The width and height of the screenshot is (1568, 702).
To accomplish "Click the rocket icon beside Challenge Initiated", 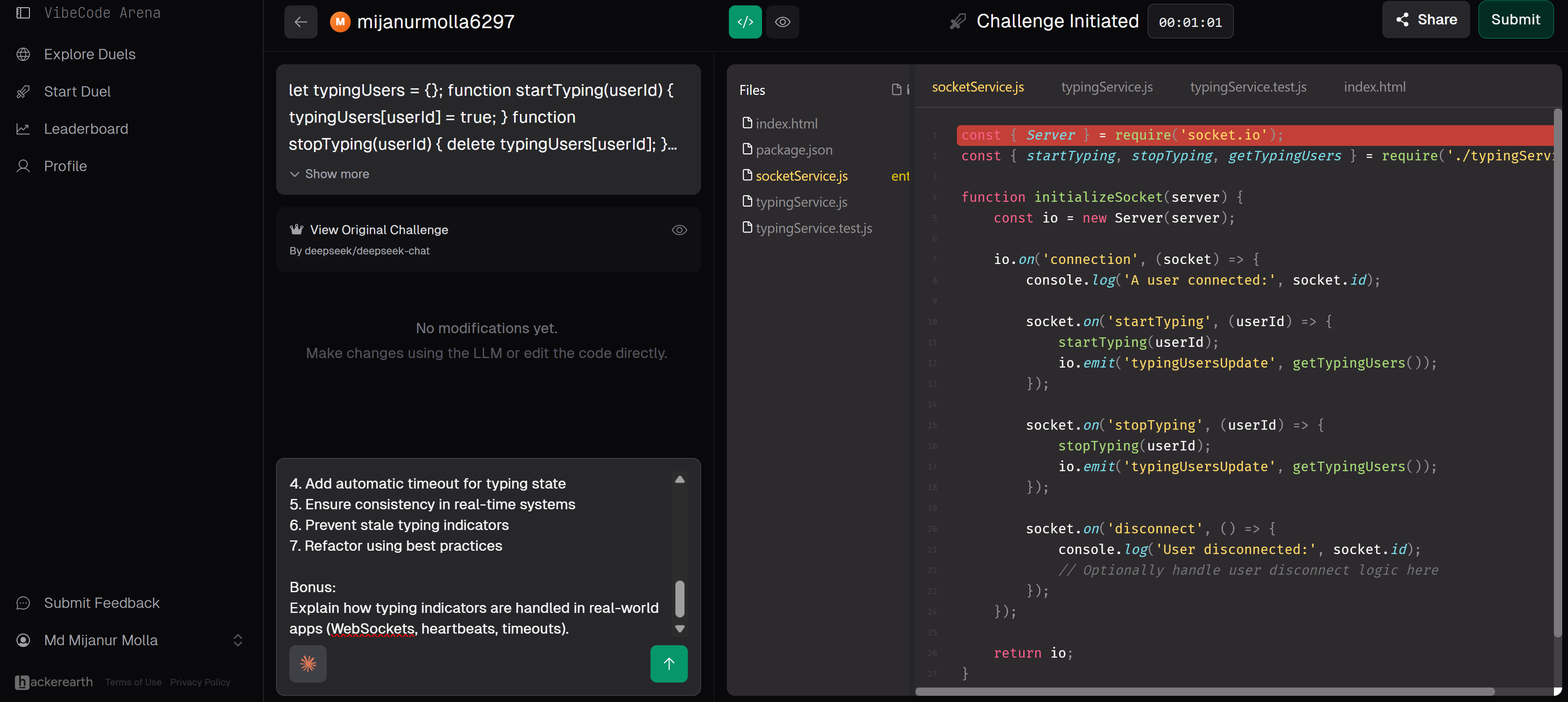I will click(x=958, y=22).
